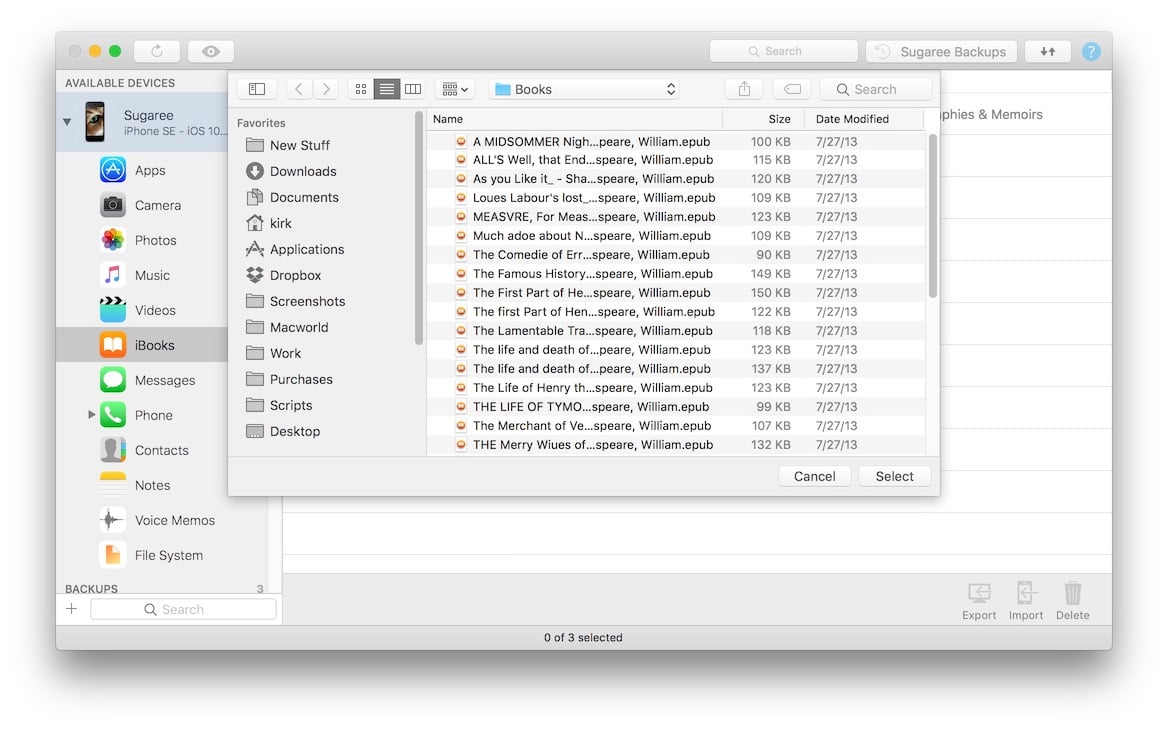The height and width of the screenshot is (730, 1168).
Task: Click the Select button
Action: coord(894,476)
